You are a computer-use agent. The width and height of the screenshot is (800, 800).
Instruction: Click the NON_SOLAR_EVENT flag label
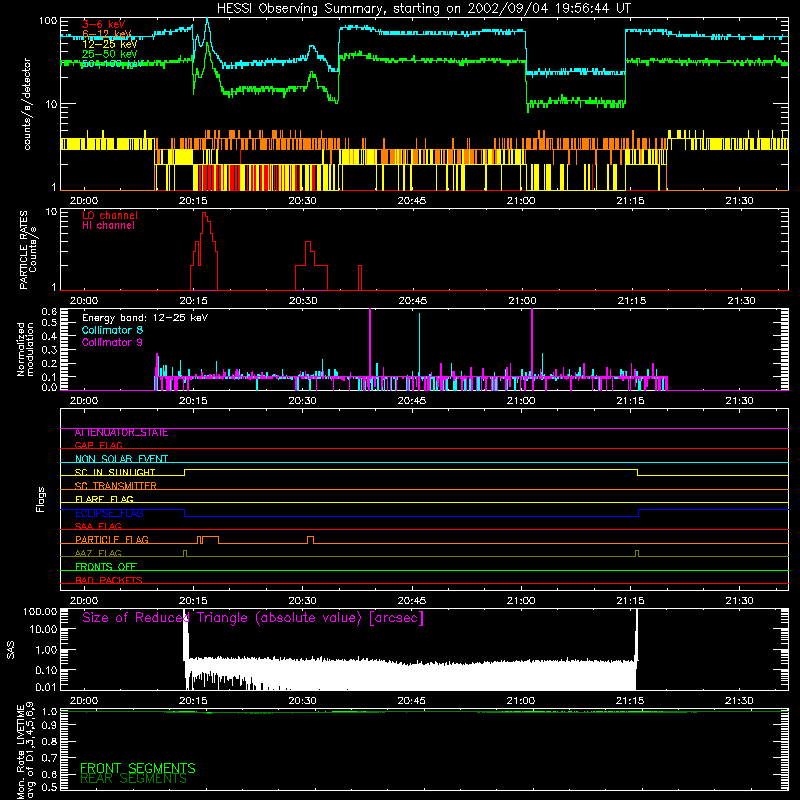(x=121, y=459)
